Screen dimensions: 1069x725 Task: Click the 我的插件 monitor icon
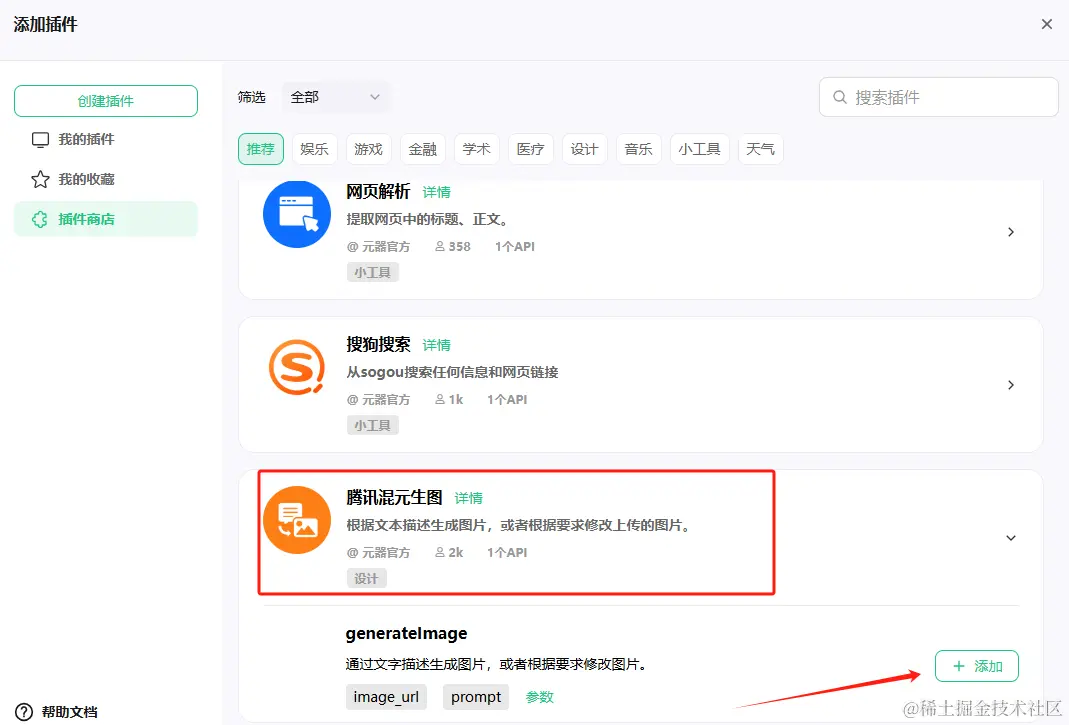[x=40, y=140]
